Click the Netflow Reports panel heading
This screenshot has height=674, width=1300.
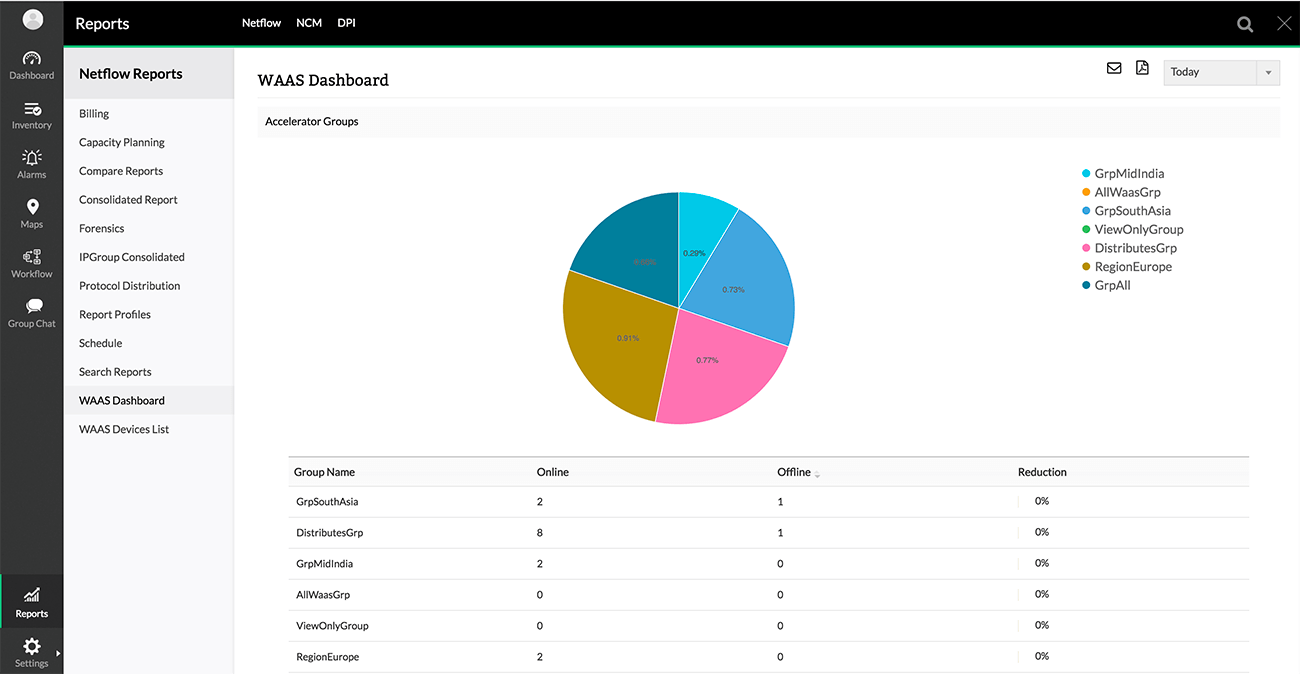pos(131,74)
